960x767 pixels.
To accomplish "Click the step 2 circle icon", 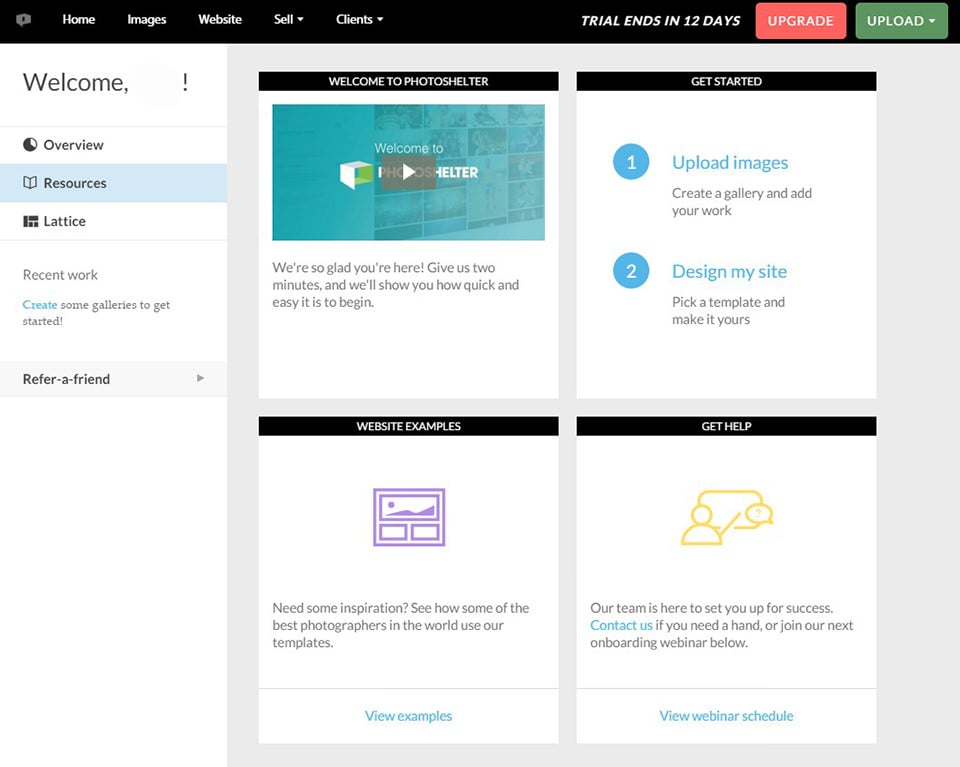I will [x=631, y=271].
